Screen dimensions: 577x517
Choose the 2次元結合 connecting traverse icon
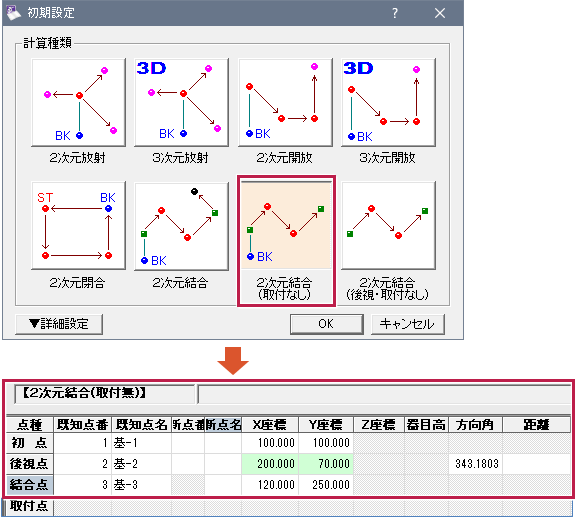[182, 226]
